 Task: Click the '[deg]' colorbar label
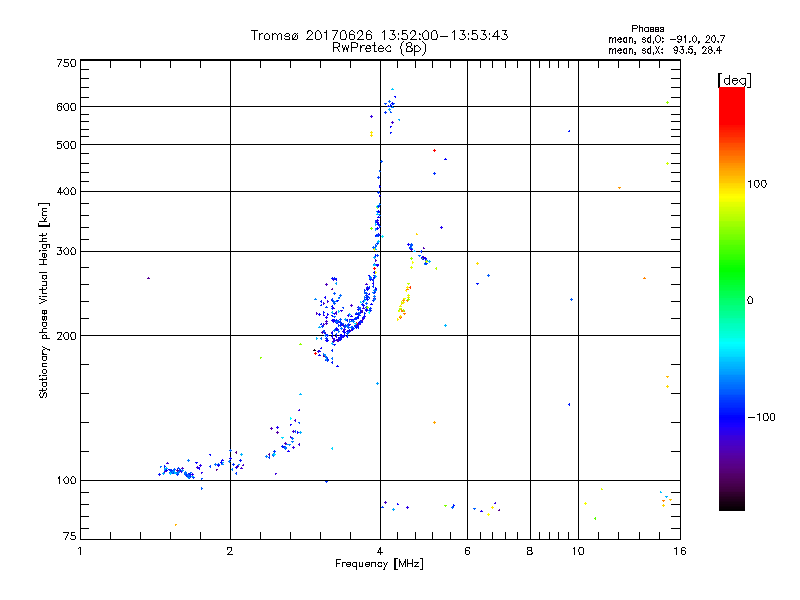[x=734, y=80]
